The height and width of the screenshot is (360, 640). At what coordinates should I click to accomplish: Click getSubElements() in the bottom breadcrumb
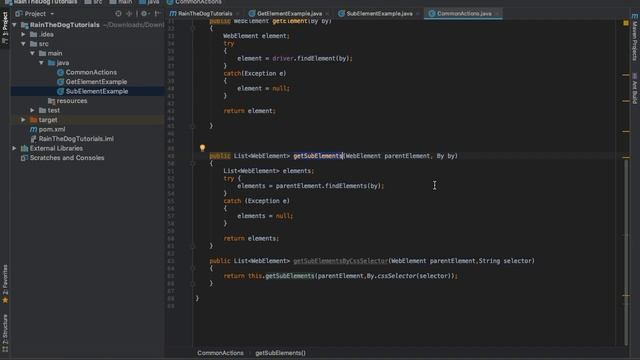pyautogui.click(x=280, y=353)
